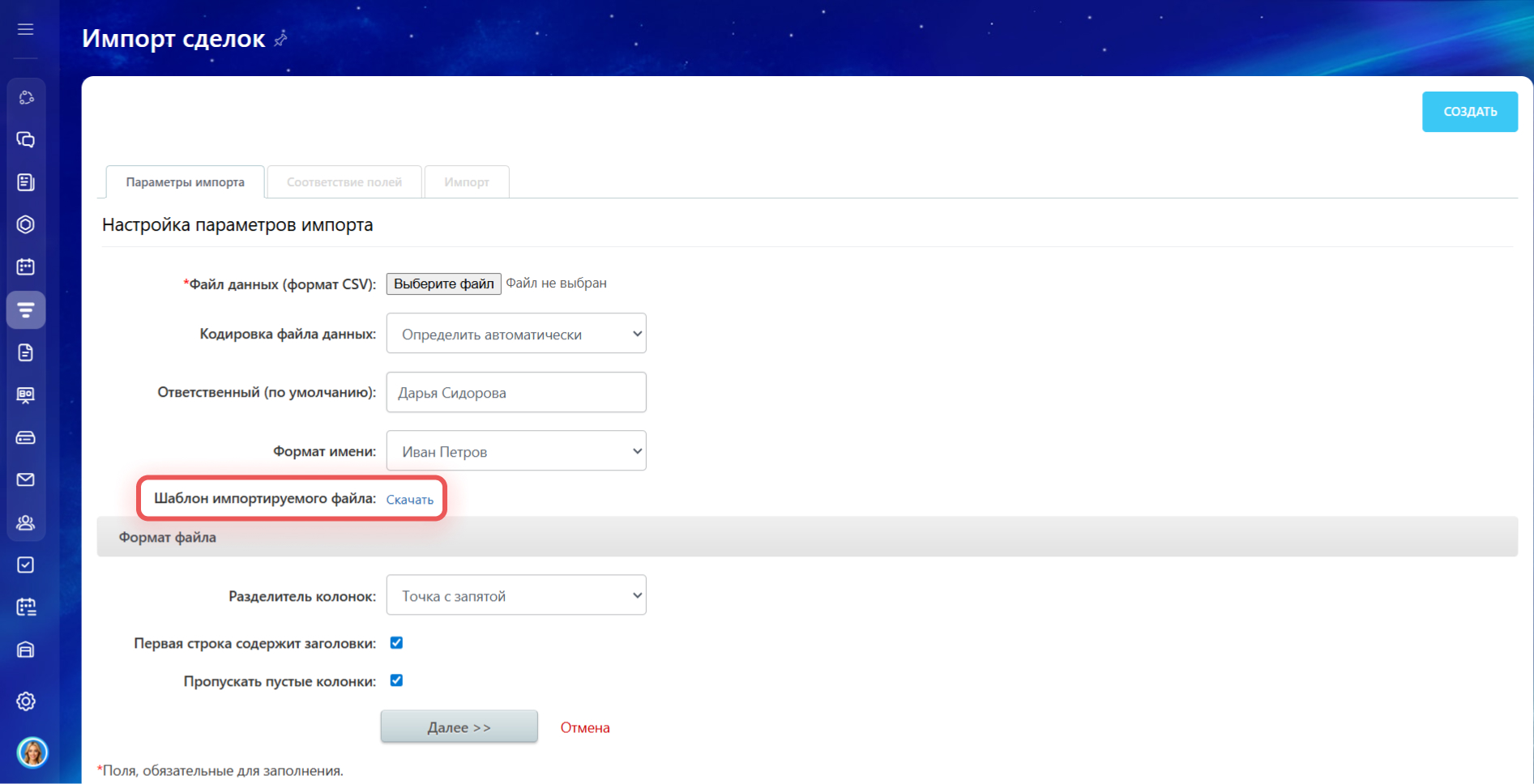Open the hamburger menu in the sidebar

coord(26,30)
